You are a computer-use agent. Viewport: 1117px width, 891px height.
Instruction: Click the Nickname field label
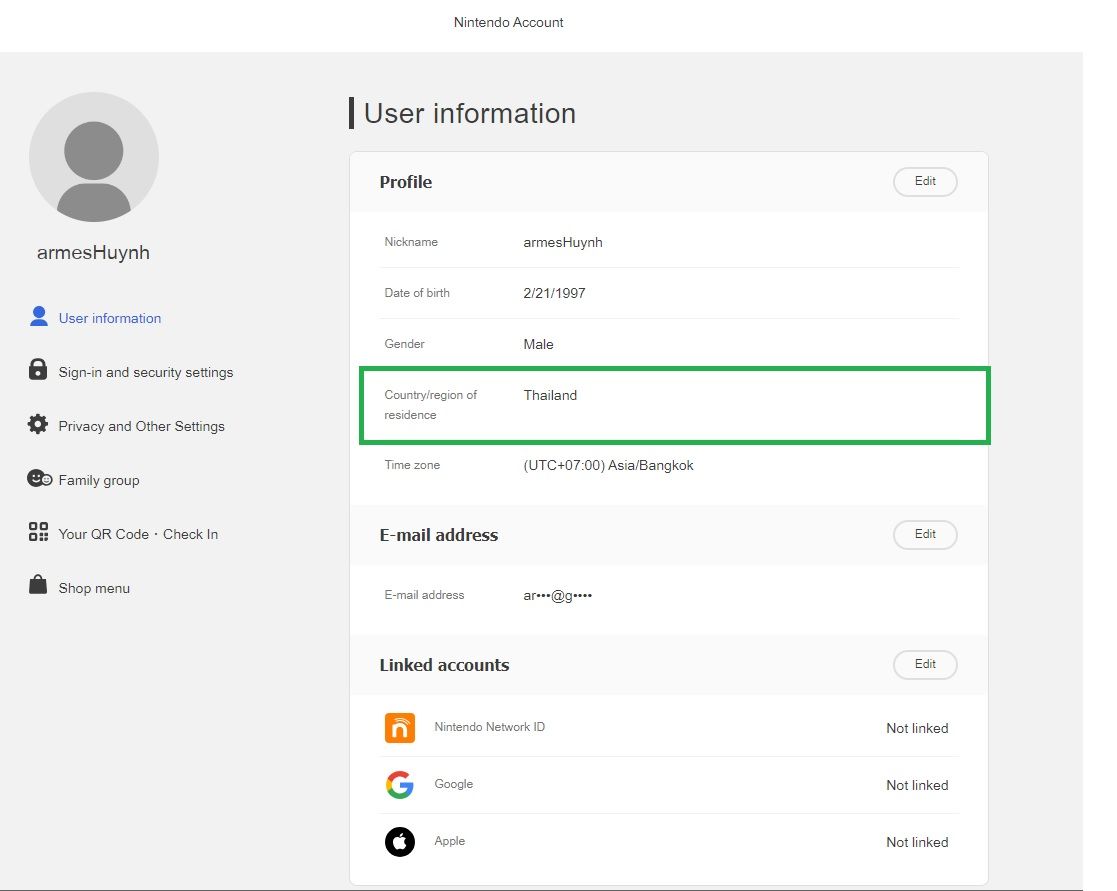tap(411, 242)
